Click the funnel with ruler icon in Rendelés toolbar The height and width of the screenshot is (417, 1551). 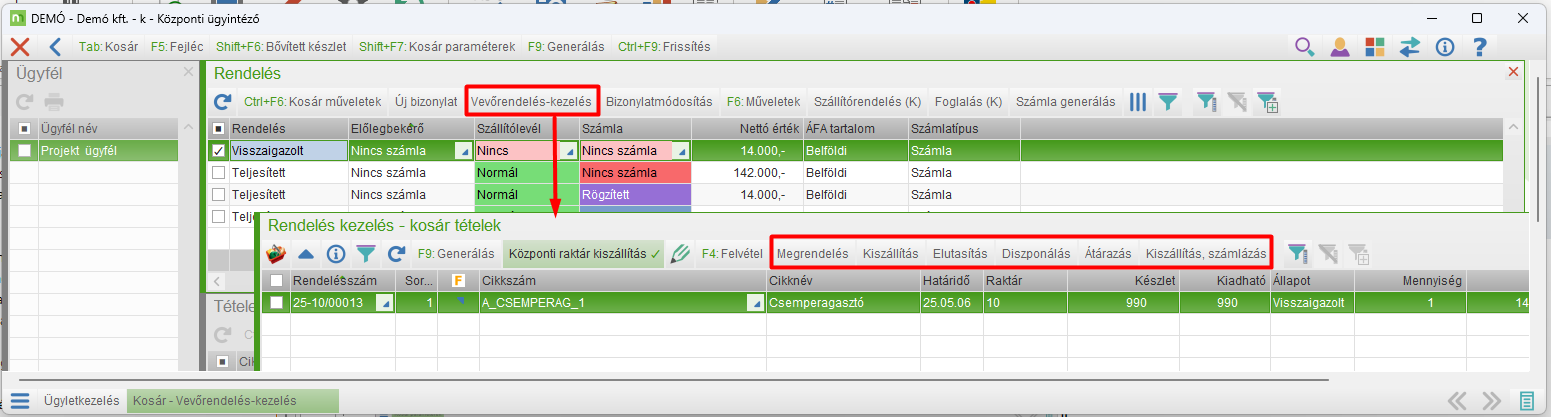(x=1208, y=101)
